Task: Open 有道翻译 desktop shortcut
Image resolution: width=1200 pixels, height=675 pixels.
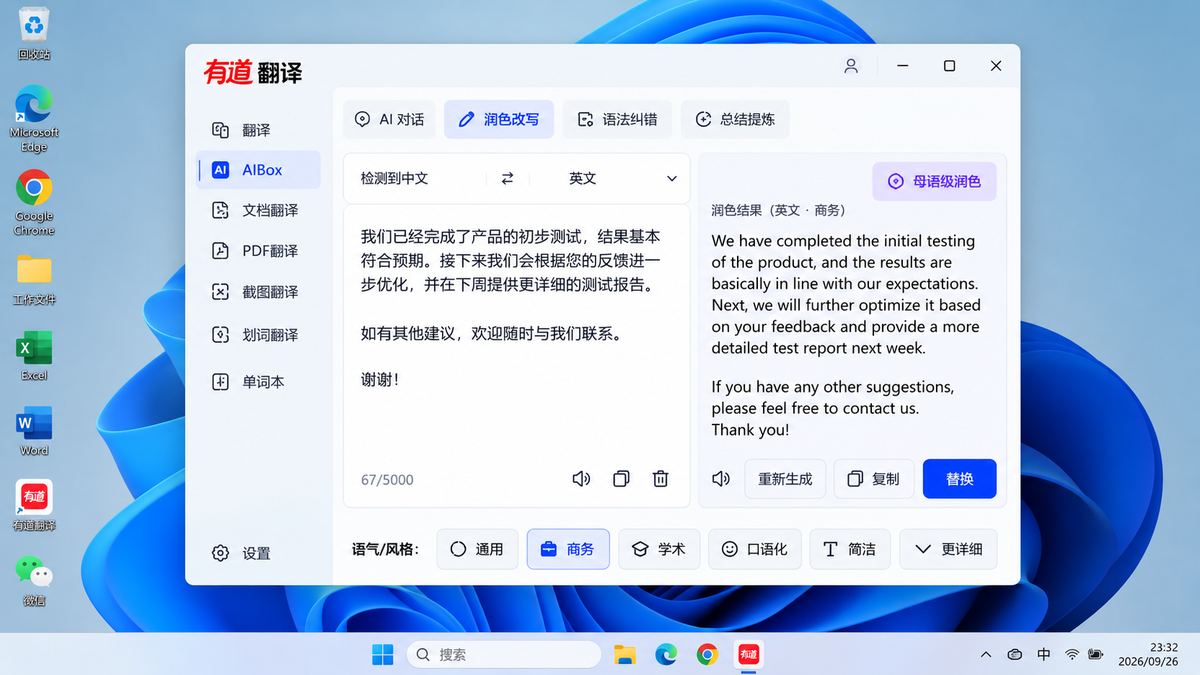Action: 34,505
